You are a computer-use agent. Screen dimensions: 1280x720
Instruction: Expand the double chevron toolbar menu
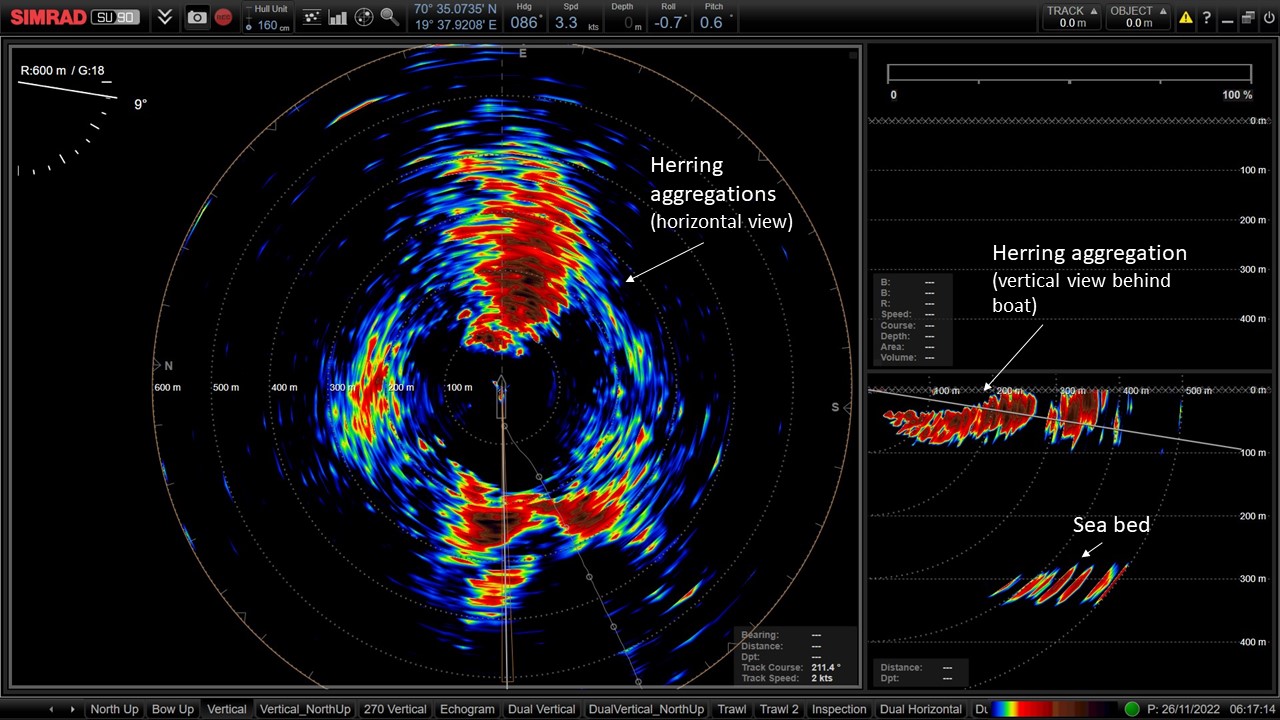pos(164,17)
